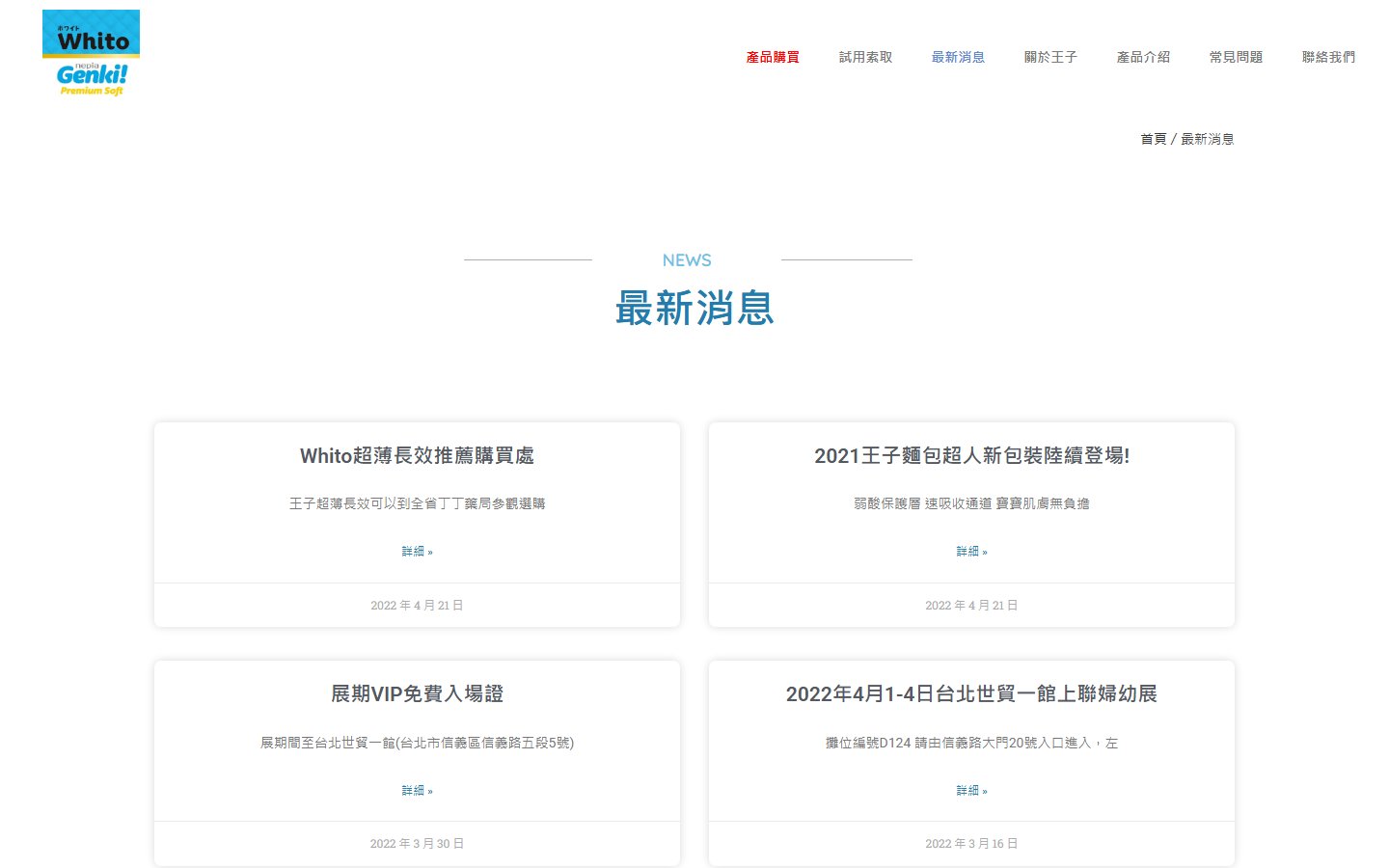Go to 關於王子 page
The height and width of the screenshot is (868, 1389).
pyautogui.click(x=1050, y=57)
